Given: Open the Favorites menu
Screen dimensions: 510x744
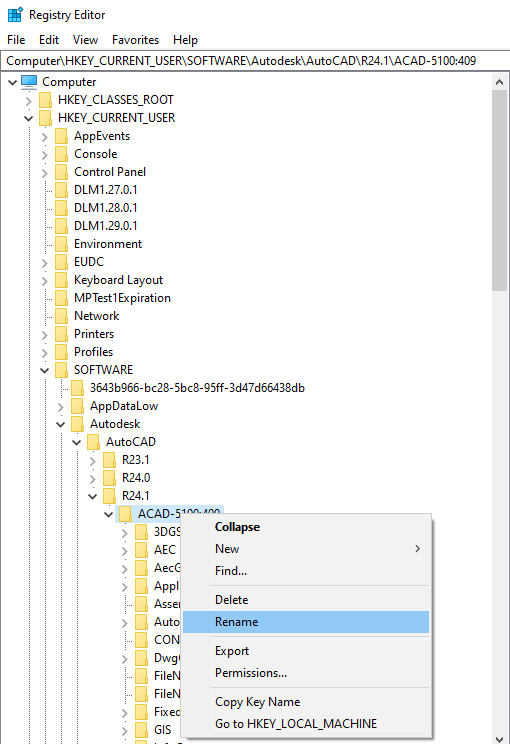Looking at the screenshot, I should click(x=135, y=40).
